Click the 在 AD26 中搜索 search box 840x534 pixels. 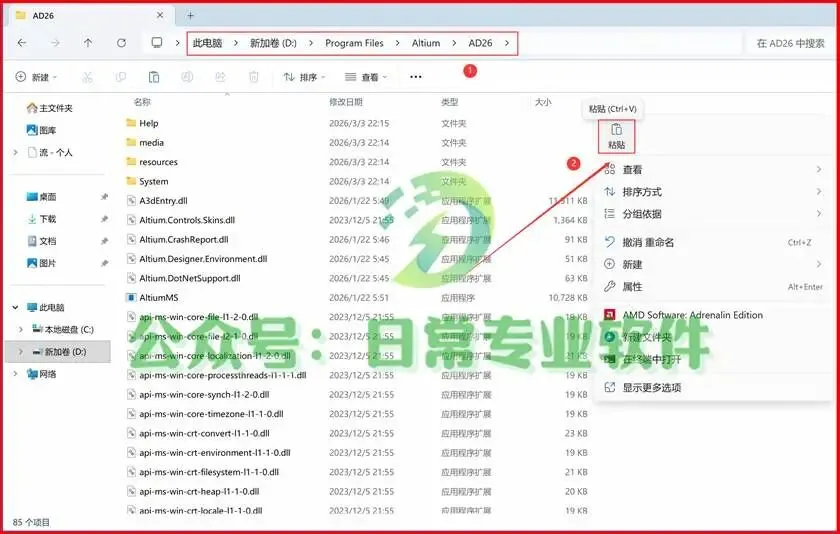pos(790,43)
